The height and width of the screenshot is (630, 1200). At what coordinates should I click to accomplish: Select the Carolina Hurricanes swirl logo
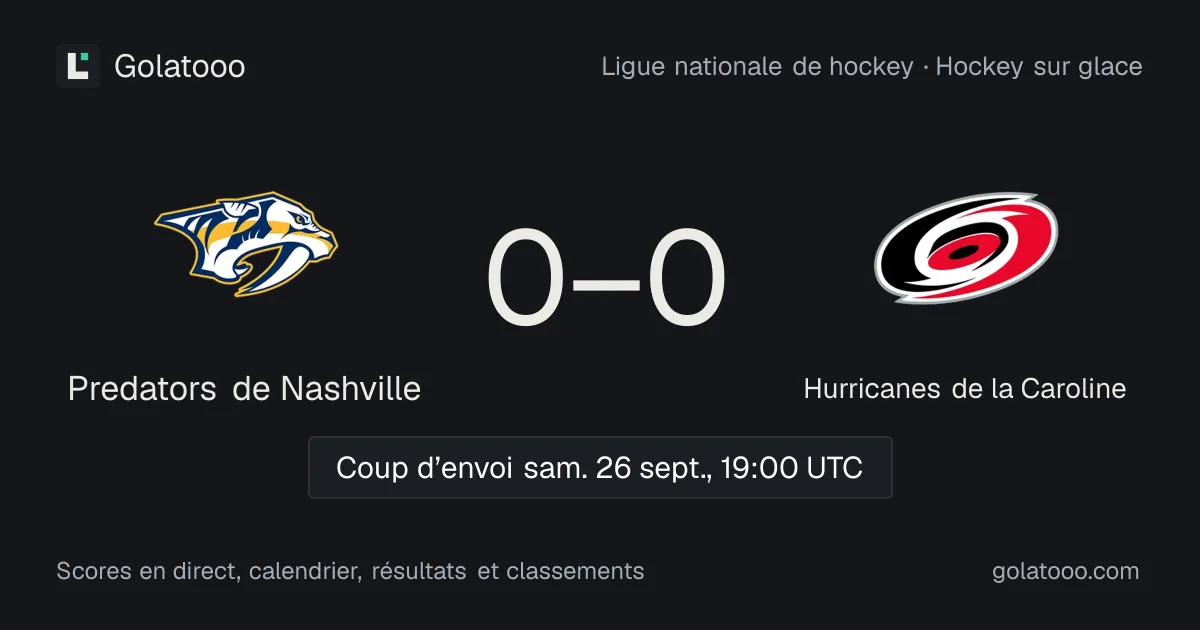[966, 247]
